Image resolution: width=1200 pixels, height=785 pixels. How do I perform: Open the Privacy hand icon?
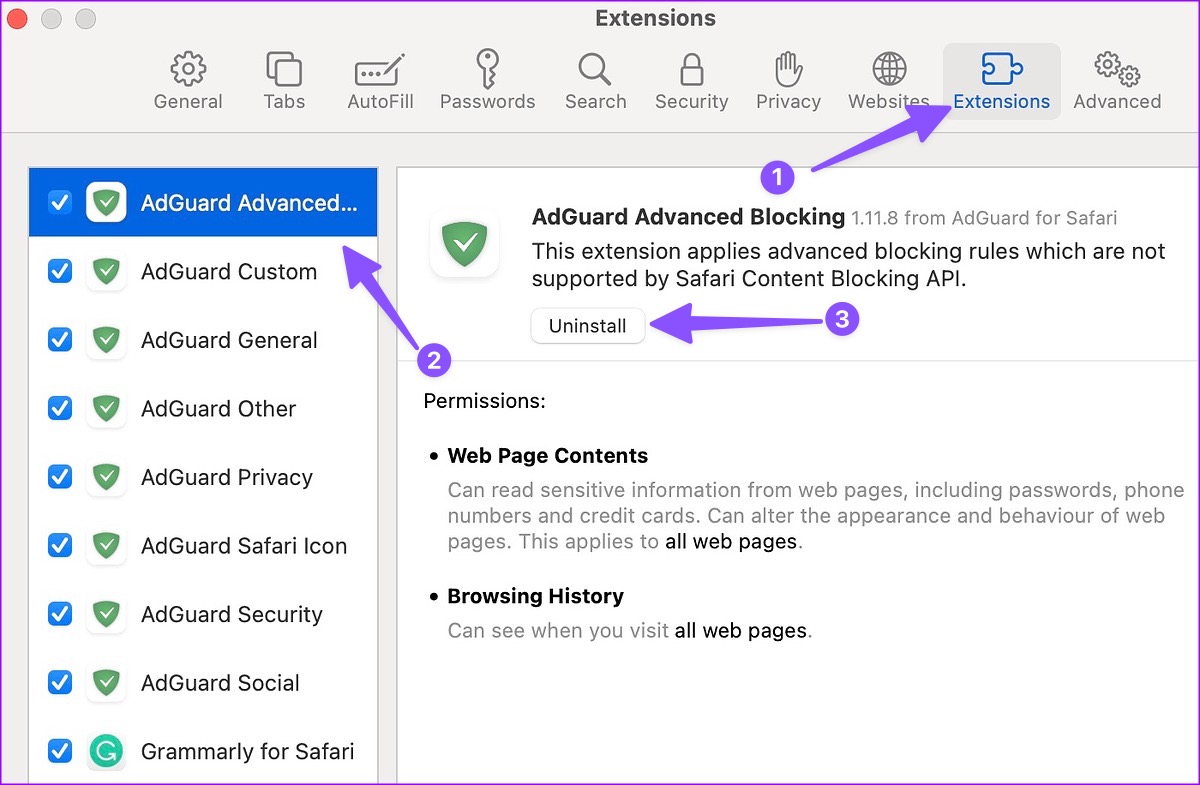point(788,70)
